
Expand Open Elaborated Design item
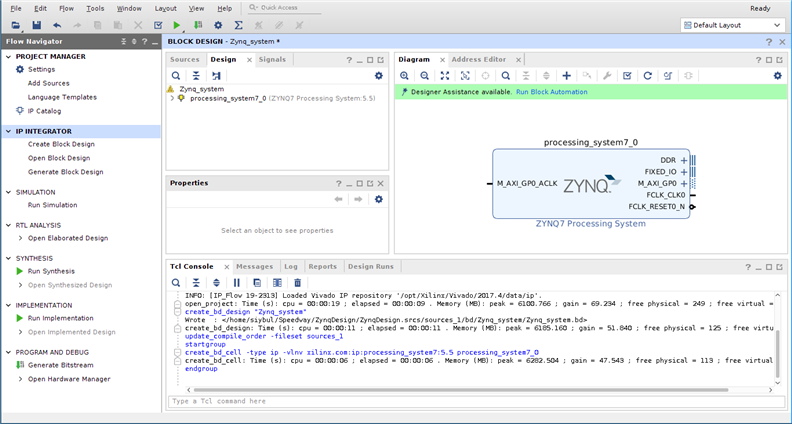[x=20, y=238]
